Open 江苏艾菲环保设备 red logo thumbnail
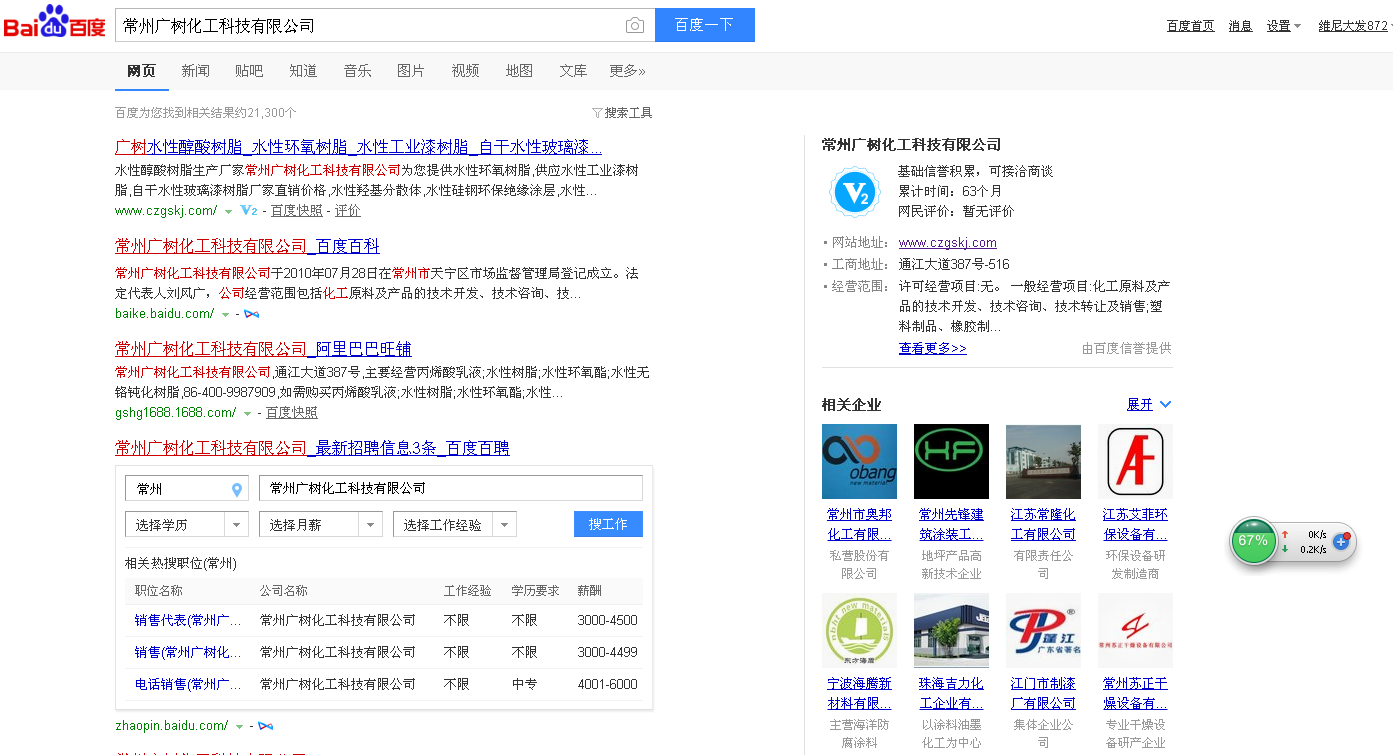This screenshot has height=755, width=1393. (x=1135, y=461)
